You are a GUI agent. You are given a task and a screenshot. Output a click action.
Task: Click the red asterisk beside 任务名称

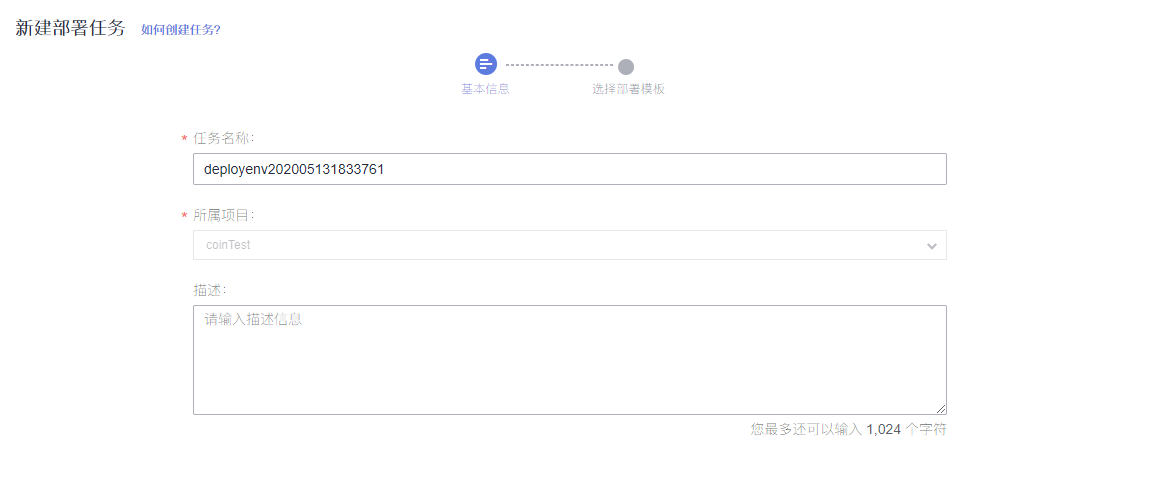tap(184, 139)
